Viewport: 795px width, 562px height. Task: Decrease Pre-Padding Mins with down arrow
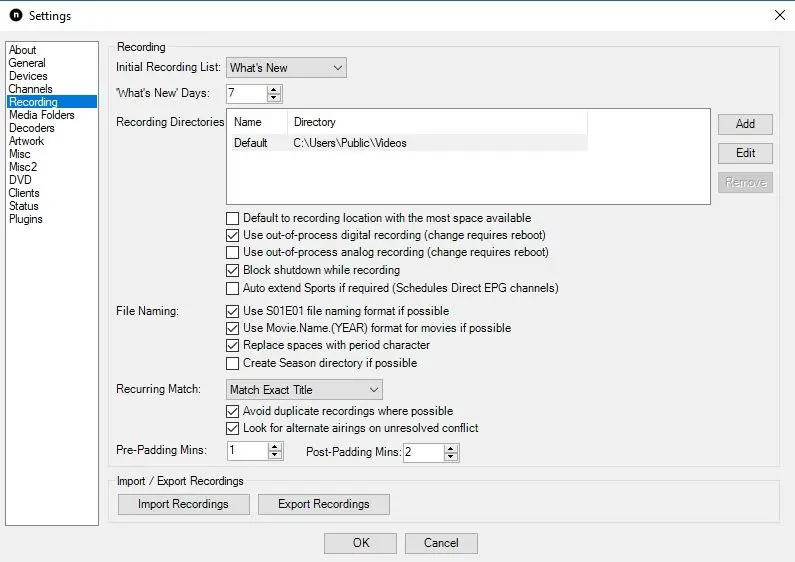click(275, 454)
